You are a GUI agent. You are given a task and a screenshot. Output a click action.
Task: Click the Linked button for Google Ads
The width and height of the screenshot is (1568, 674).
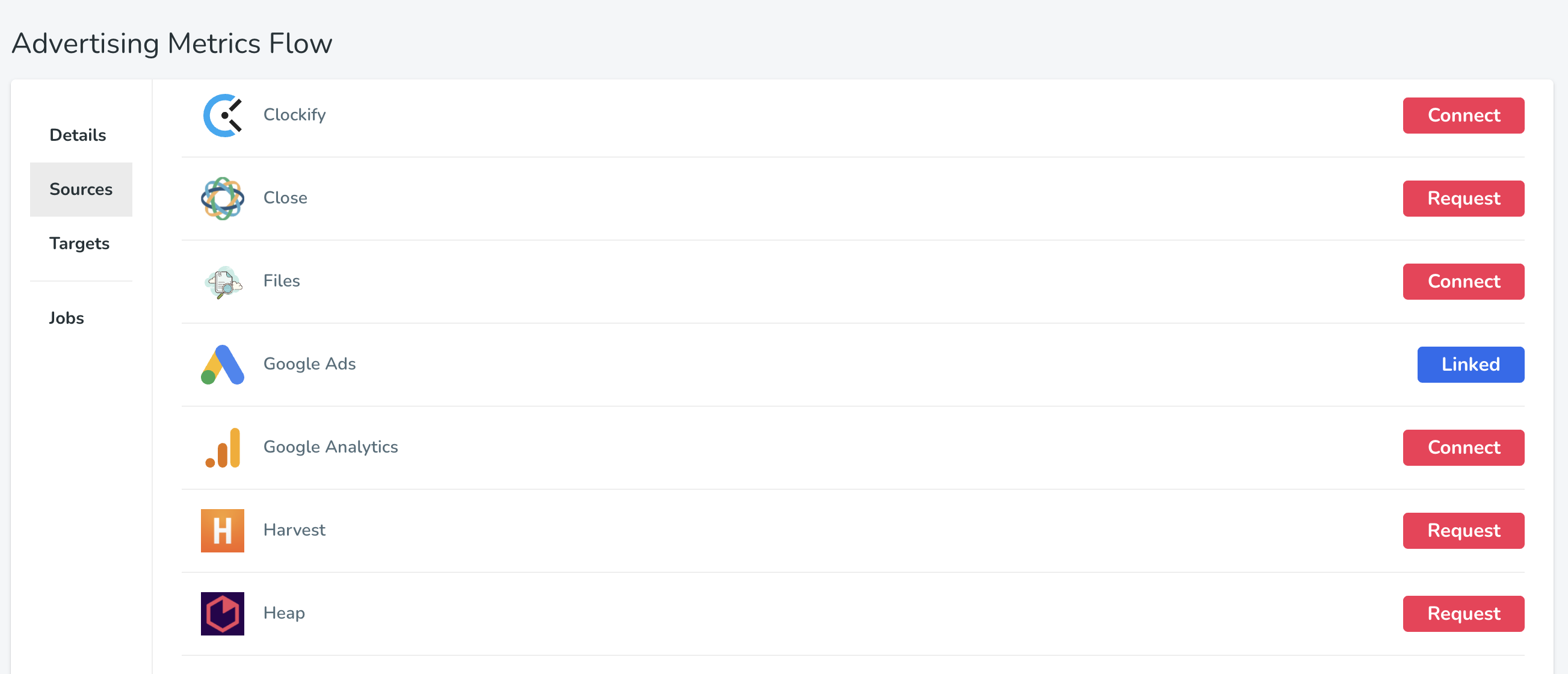click(x=1471, y=364)
